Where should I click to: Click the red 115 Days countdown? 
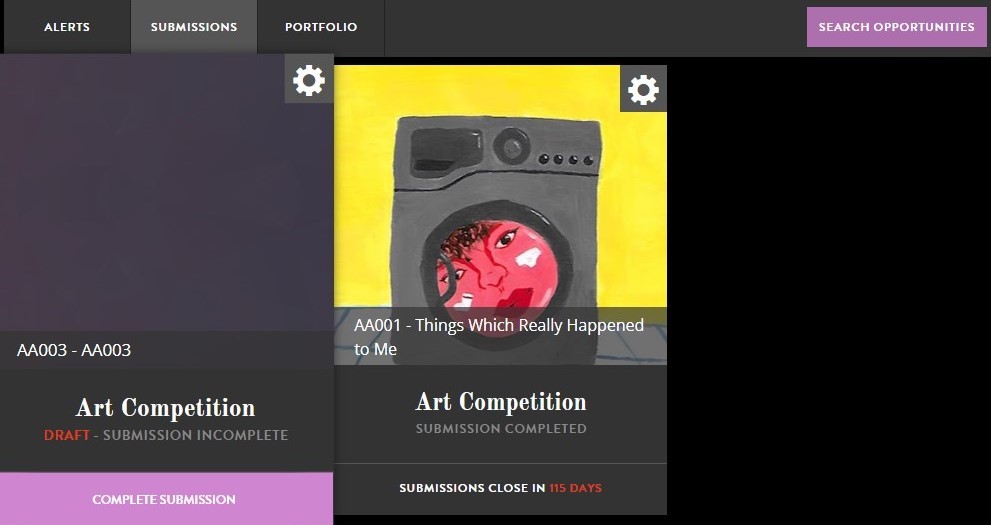point(575,488)
